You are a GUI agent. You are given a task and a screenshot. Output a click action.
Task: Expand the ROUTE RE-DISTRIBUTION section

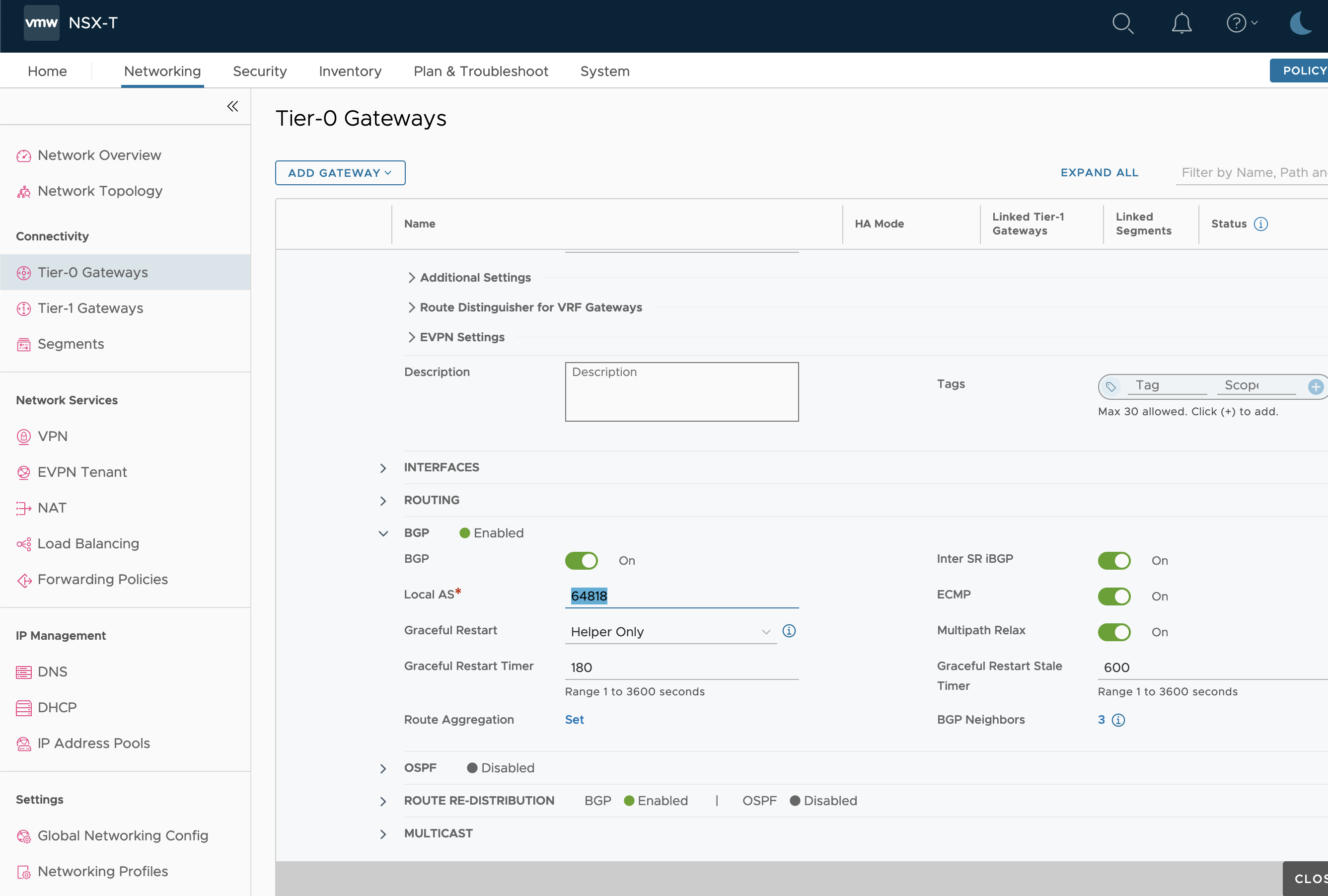[383, 802]
